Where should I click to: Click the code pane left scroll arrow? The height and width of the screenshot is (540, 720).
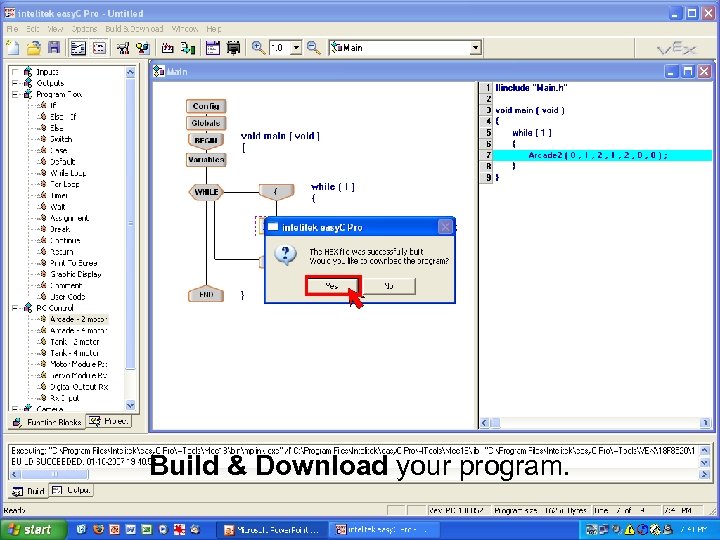(x=484, y=423)
